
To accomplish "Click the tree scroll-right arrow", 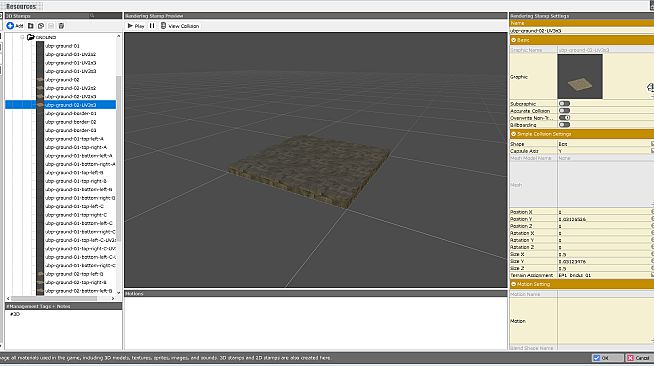I will point(113,298).
